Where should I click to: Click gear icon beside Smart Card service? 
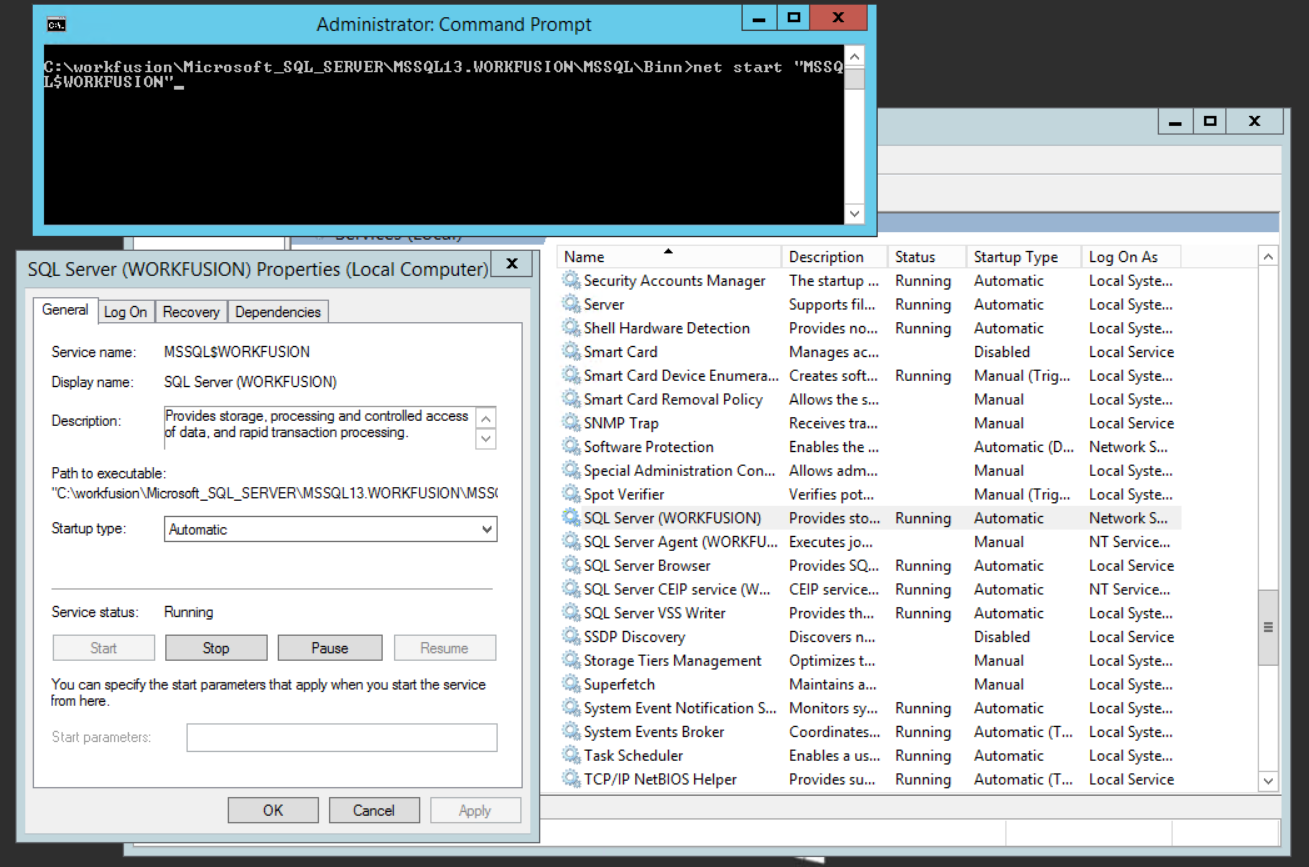click(x=571, y=352)
